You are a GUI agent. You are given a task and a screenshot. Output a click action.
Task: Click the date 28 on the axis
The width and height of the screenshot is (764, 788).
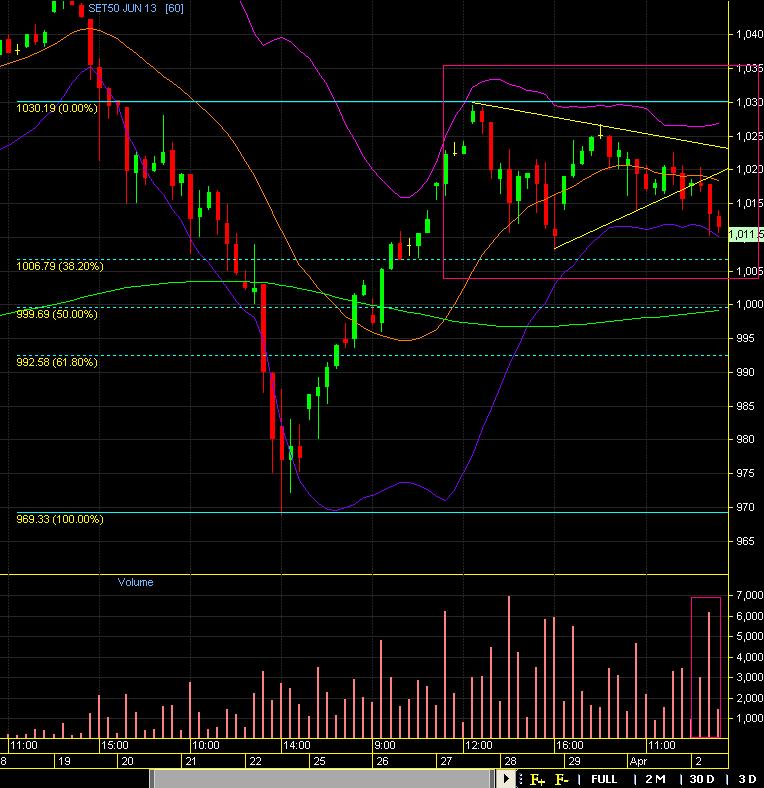click(510, 761)
